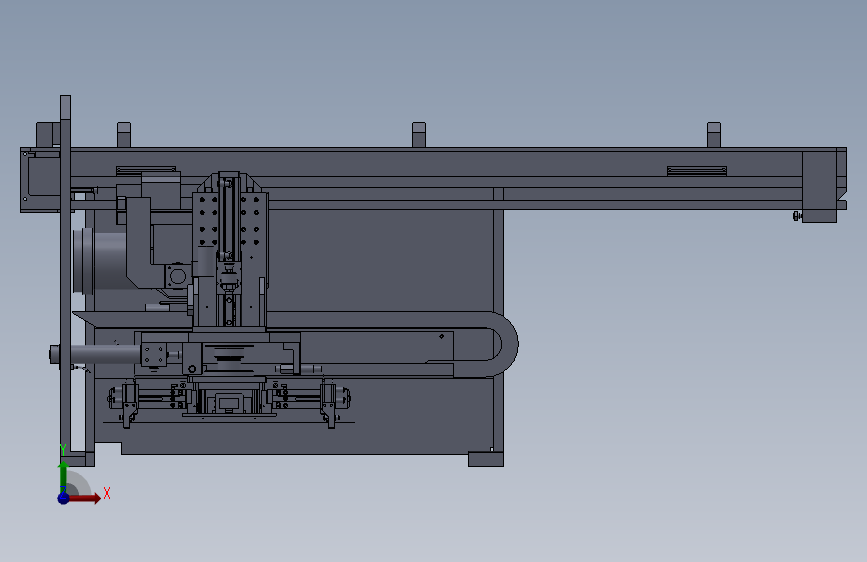Select the end block at right end of beam
The height and width of the screenshot is (562, 867).
(x=819, y=186)
